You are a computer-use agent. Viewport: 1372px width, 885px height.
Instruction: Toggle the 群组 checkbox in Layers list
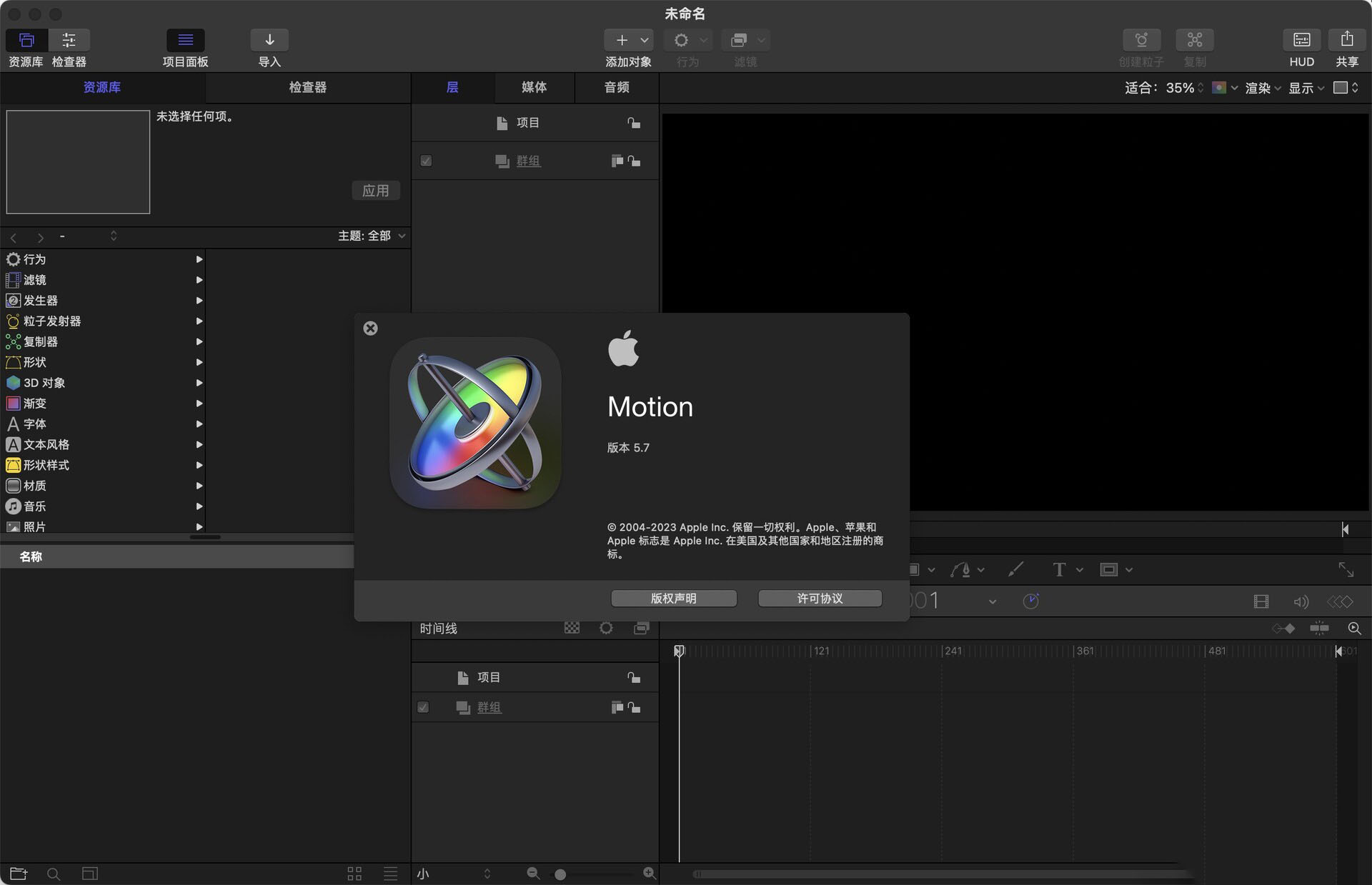point(426,161)
